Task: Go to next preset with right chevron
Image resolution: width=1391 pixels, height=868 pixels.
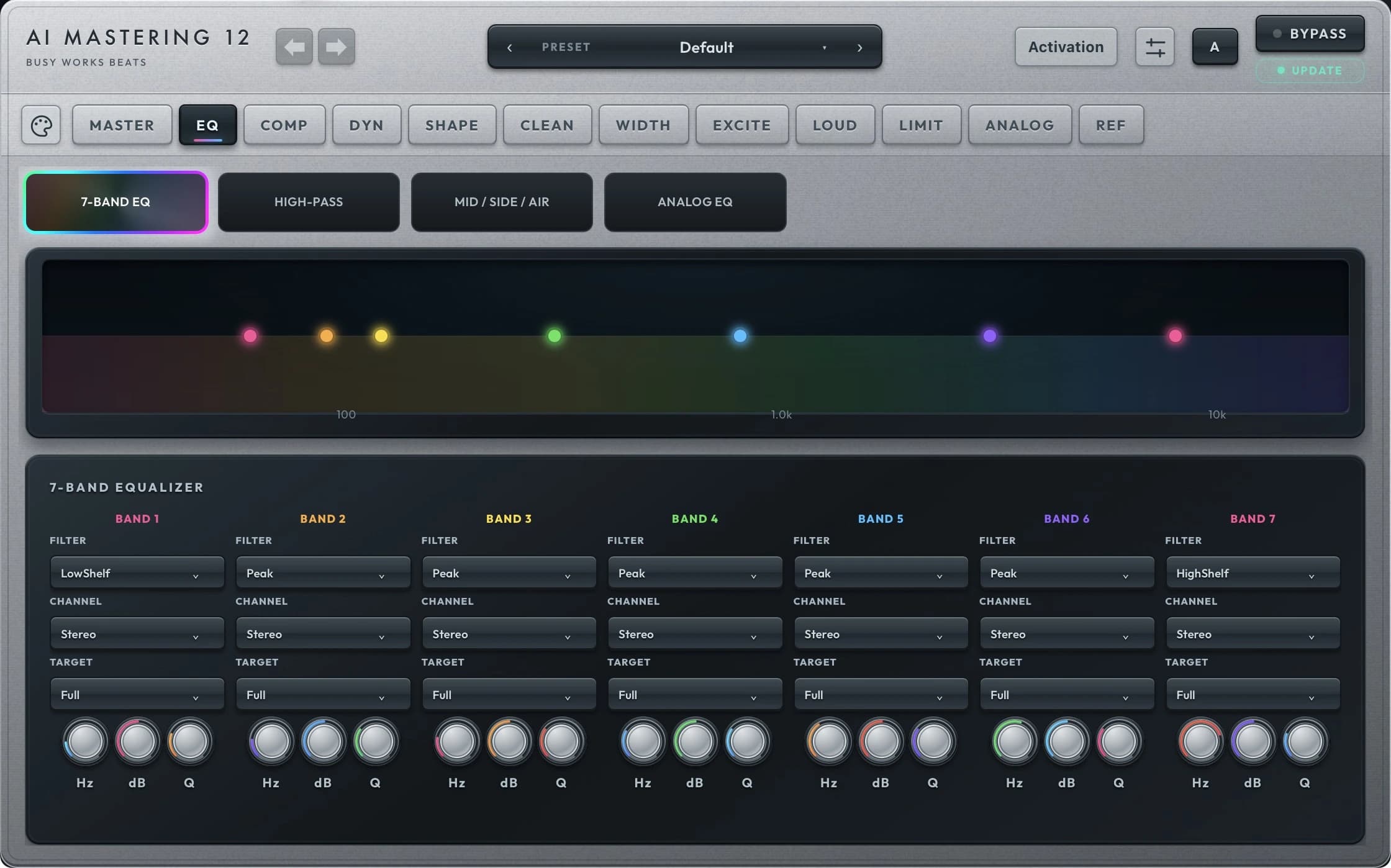Action: 859,48
